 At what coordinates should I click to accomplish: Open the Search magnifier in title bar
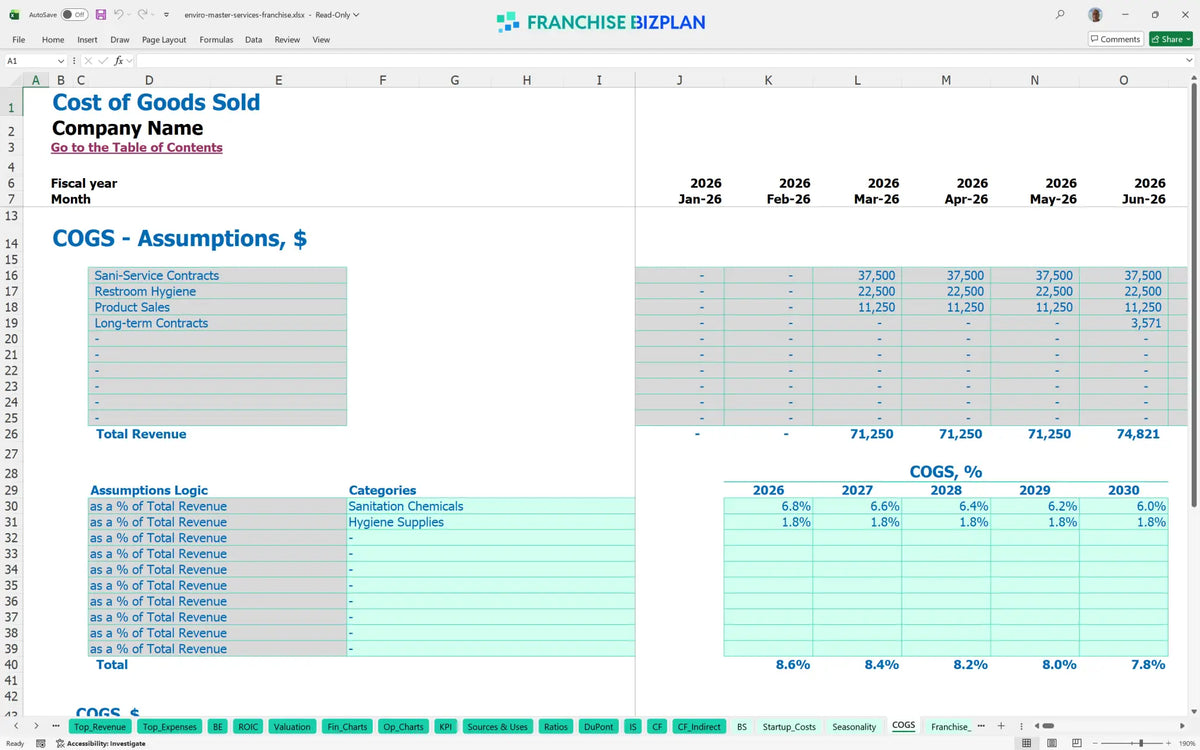[x=1060, y=15]
